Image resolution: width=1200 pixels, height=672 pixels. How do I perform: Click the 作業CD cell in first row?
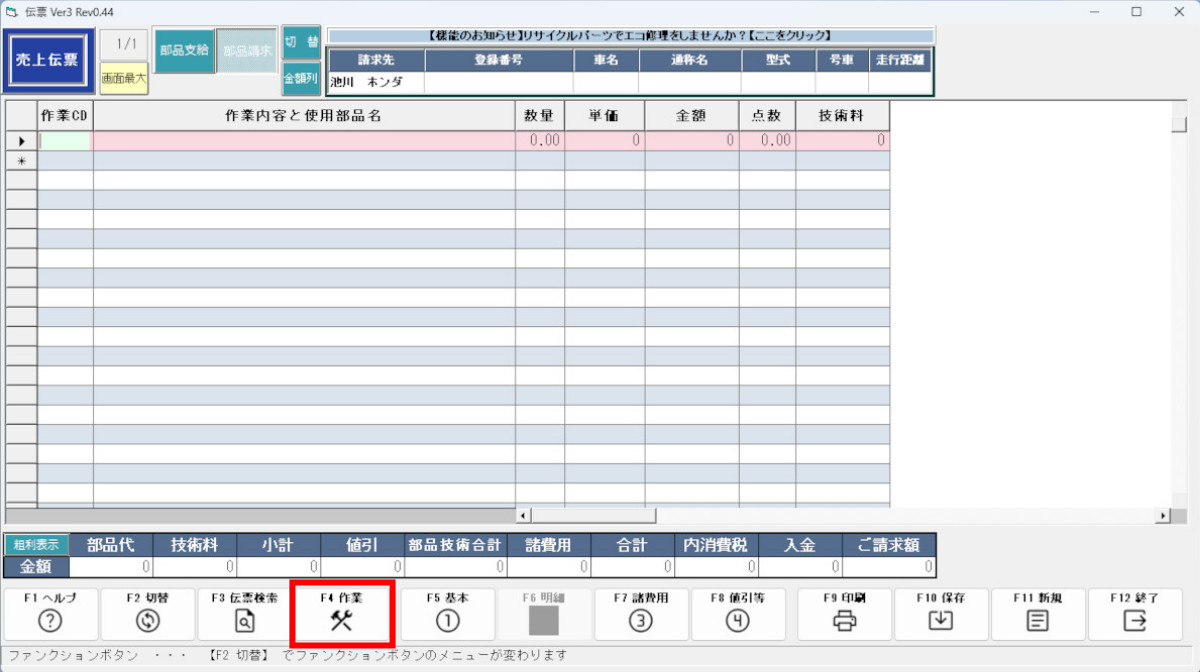point(65,141)
